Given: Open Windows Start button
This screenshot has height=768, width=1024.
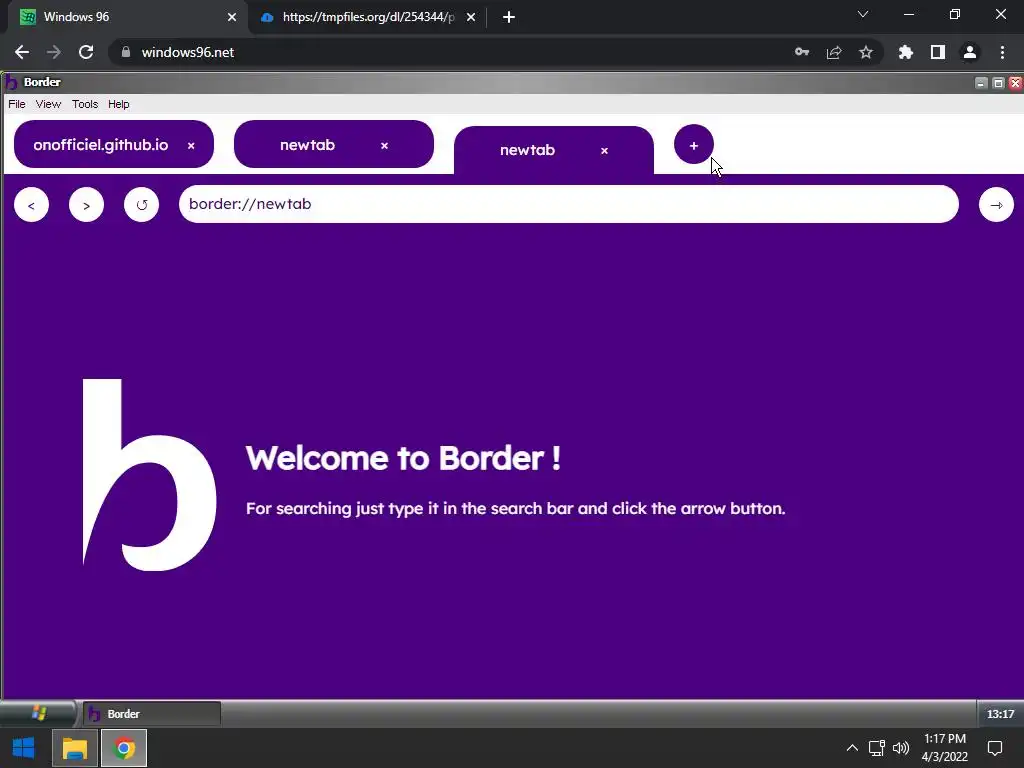Looking at the screenshot, I should tap(24, 748).
